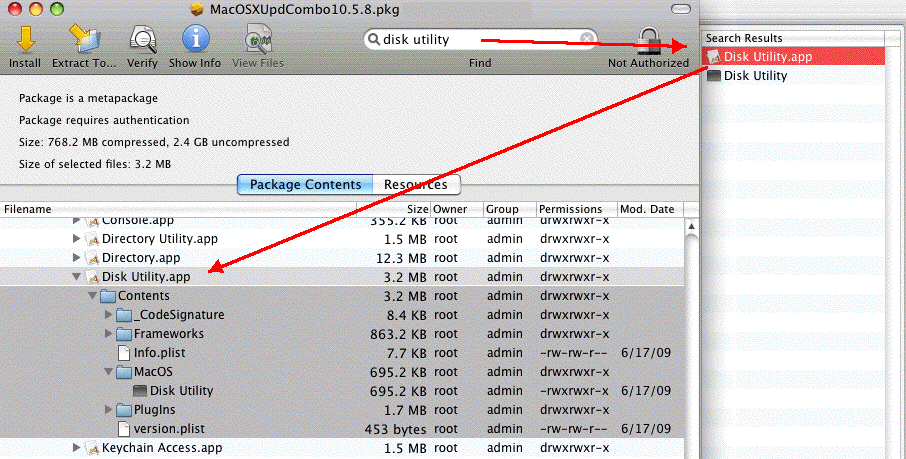The image size is (906, 459).
Task: Expand the PlugIns folder triangle
Action: coord(109,409)
